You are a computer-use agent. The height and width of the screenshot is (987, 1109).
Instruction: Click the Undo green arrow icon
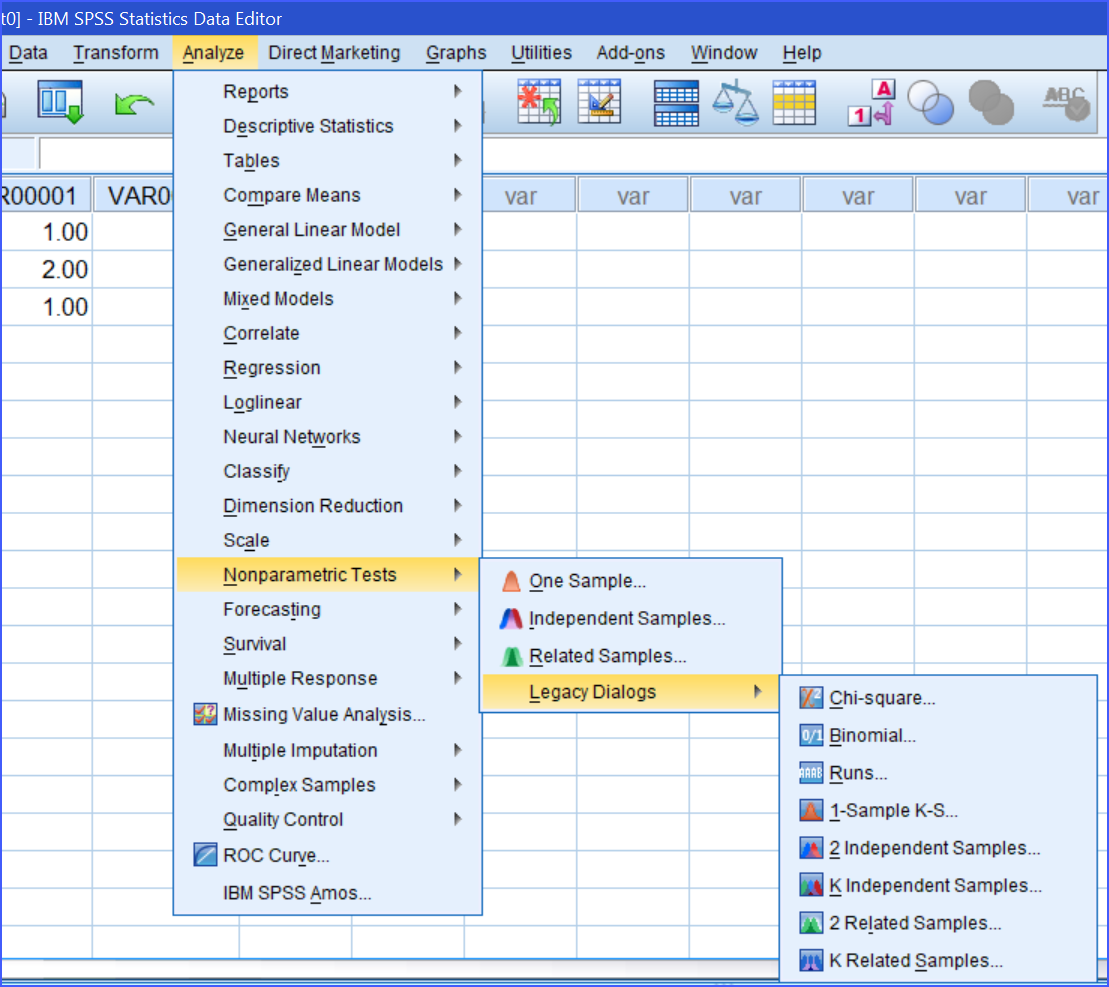pos(133,102)
